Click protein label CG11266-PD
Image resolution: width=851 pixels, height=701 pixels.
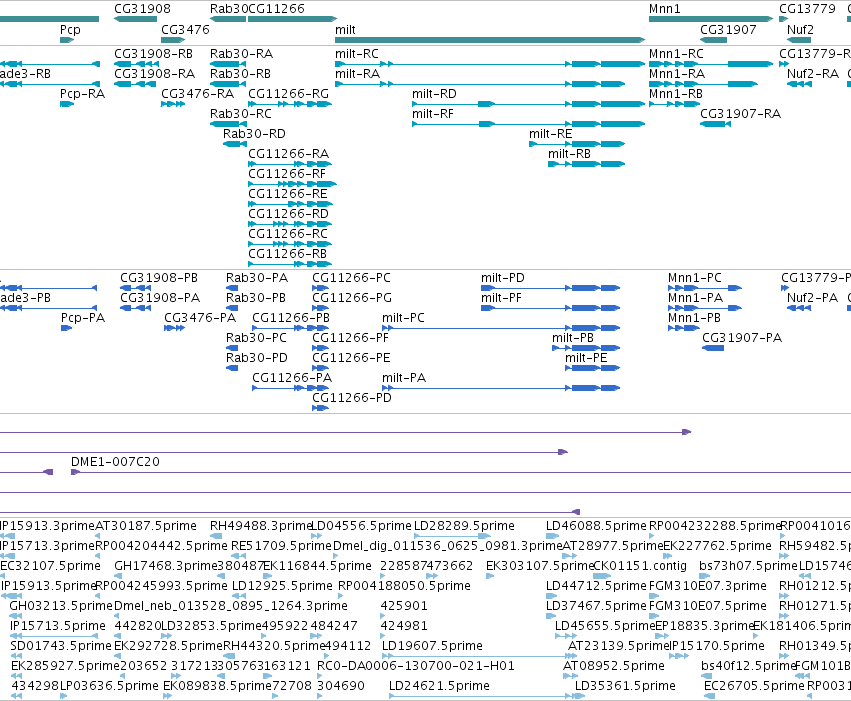click(x=352, y=398)
